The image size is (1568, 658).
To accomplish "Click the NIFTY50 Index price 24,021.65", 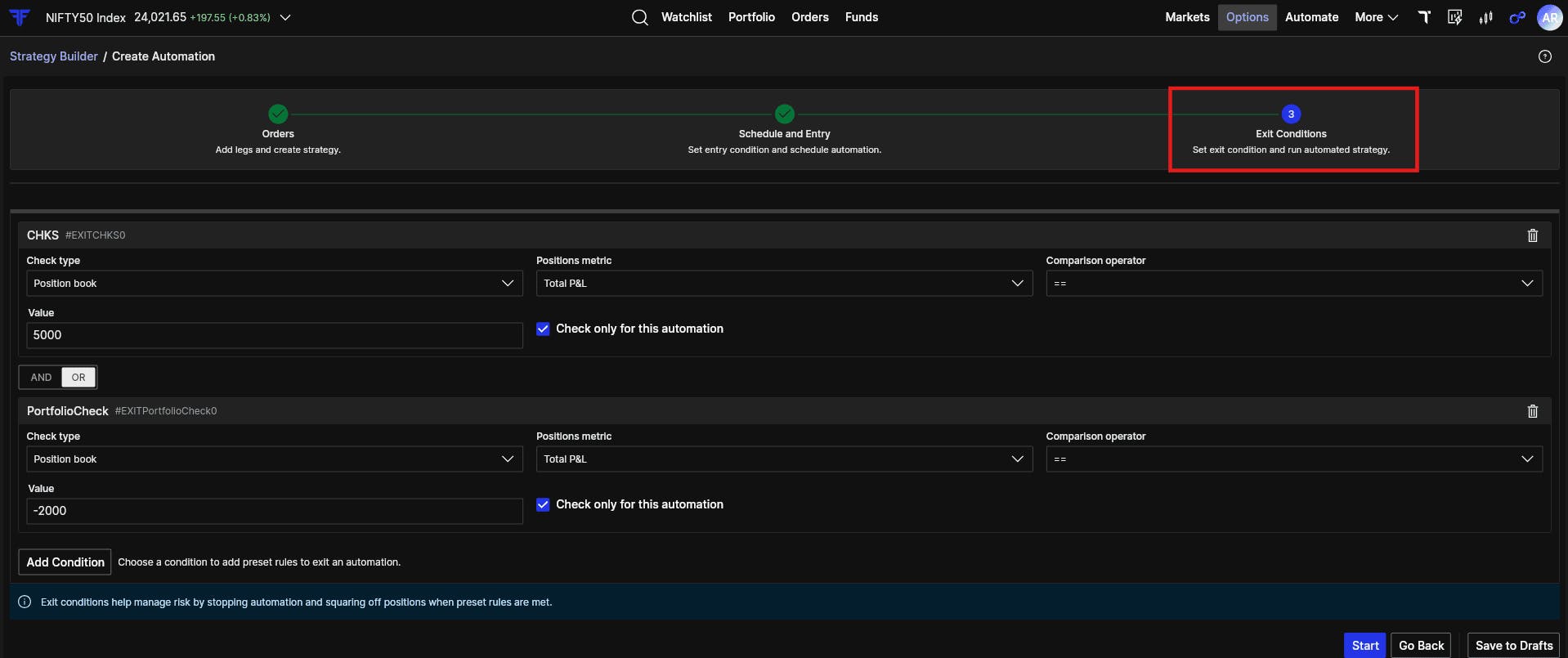I will pyautogui.click(x=160, y=17).
